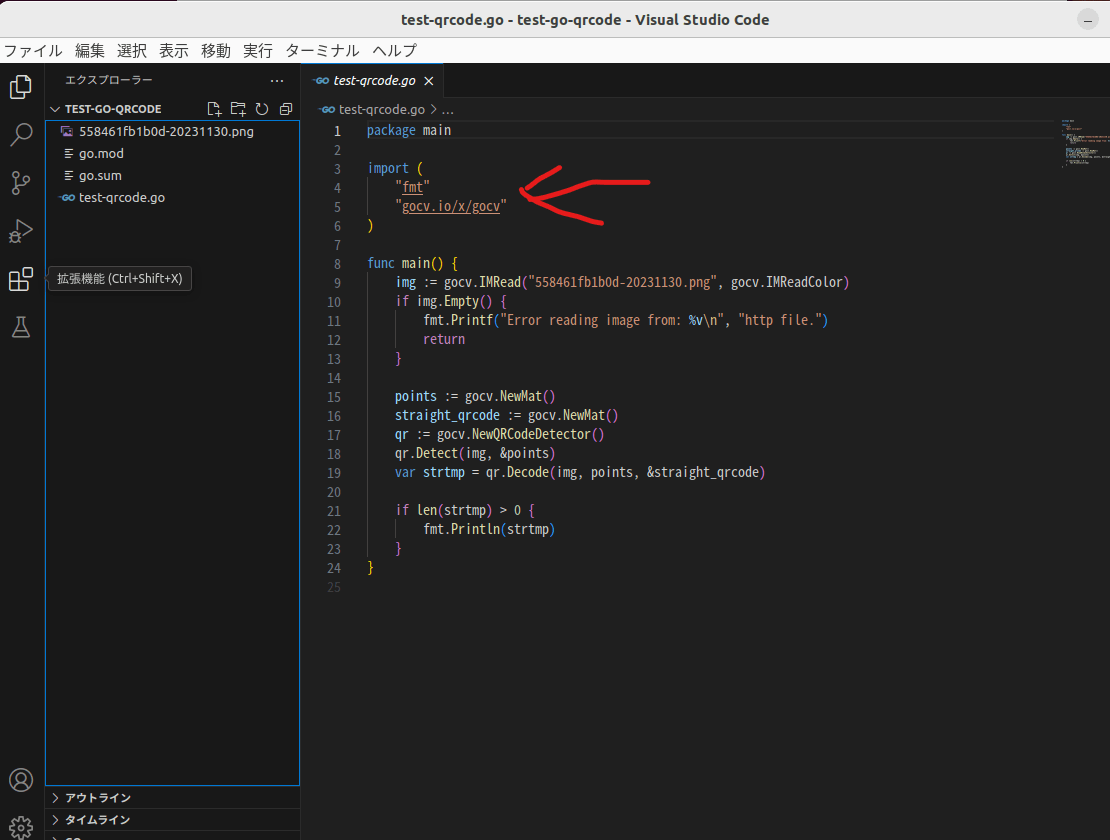Click 'fmt.Println(strtmp)' statement
This screenshot has width=1110, height=840.
[x=489, y=530]
